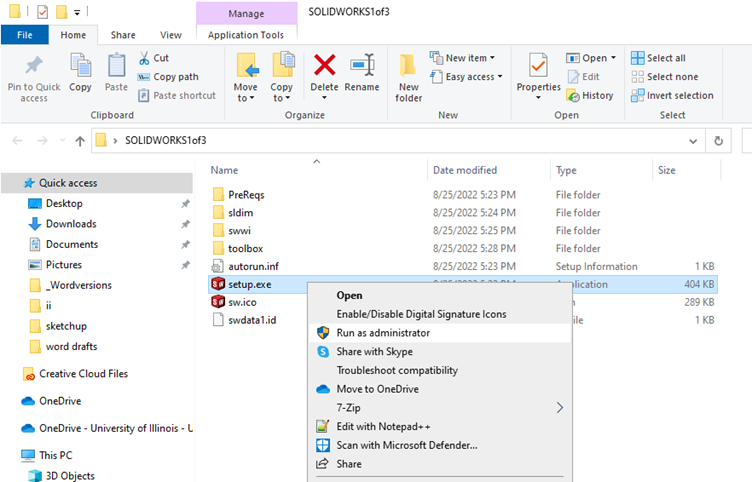Click SOLIDWORKS1of3 in address bar
This screenshot has height=482, width=752.
click(165, 141)
